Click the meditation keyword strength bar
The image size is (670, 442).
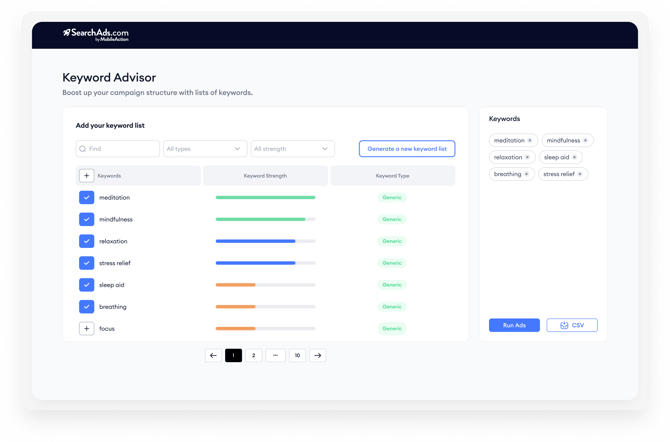[265, 198]
